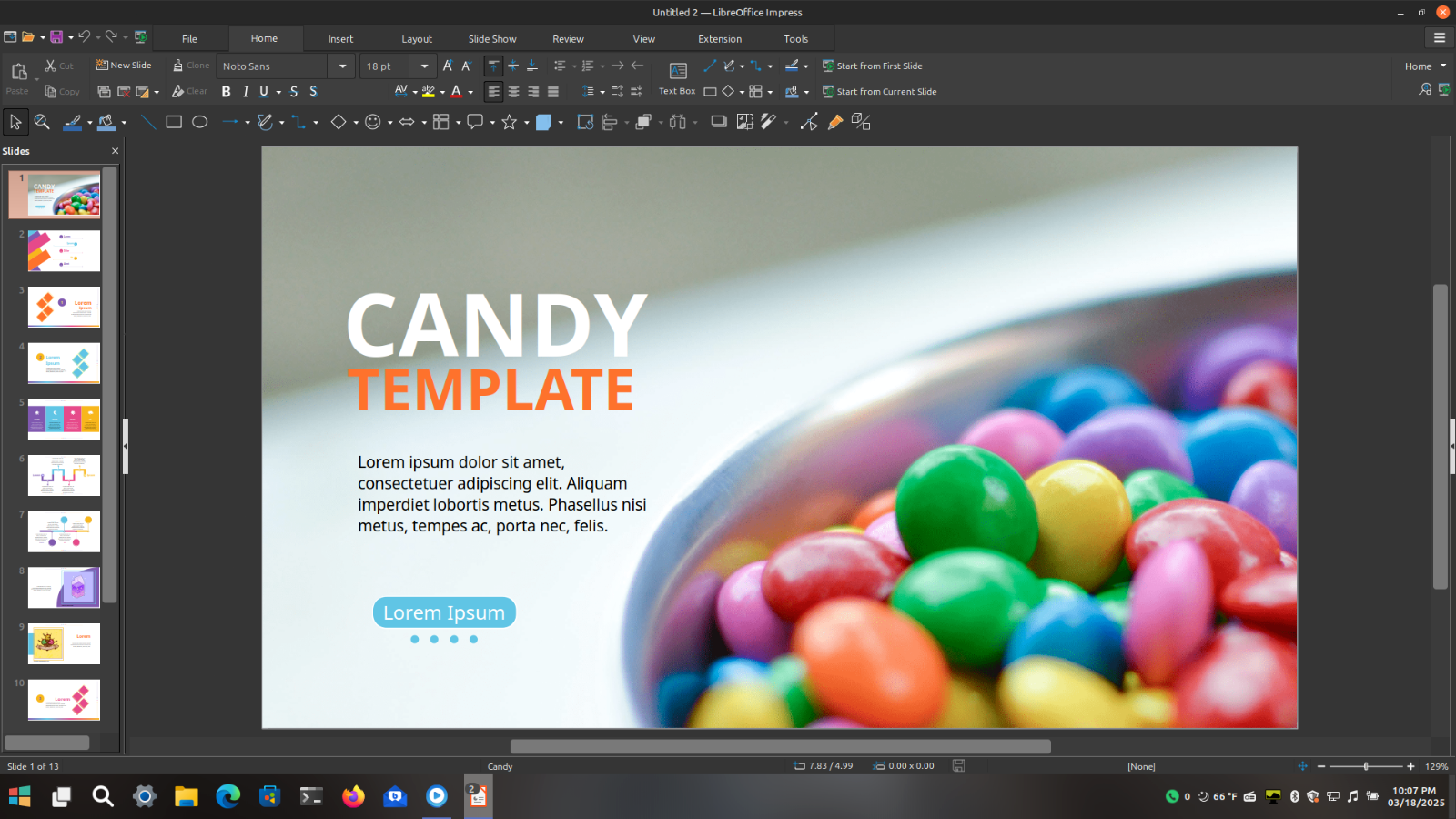This screenshot has height=819, width=1456.
Task: Select the Ellipse drawing tool
Action: point(200,122)
